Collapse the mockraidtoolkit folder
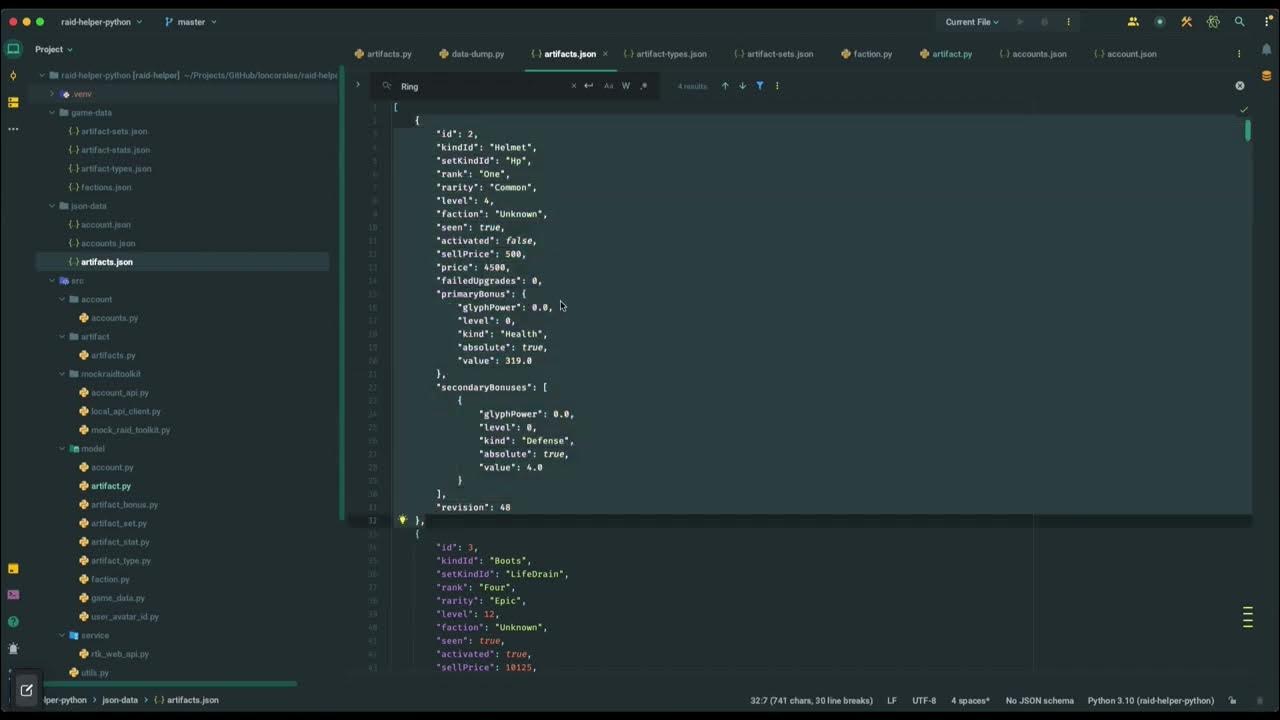The width and height of the screenshot is (1280, 720). [62, 374]
